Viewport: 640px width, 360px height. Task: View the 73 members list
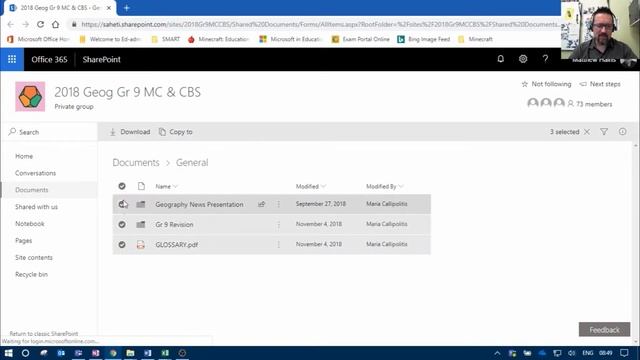point(590,104)
